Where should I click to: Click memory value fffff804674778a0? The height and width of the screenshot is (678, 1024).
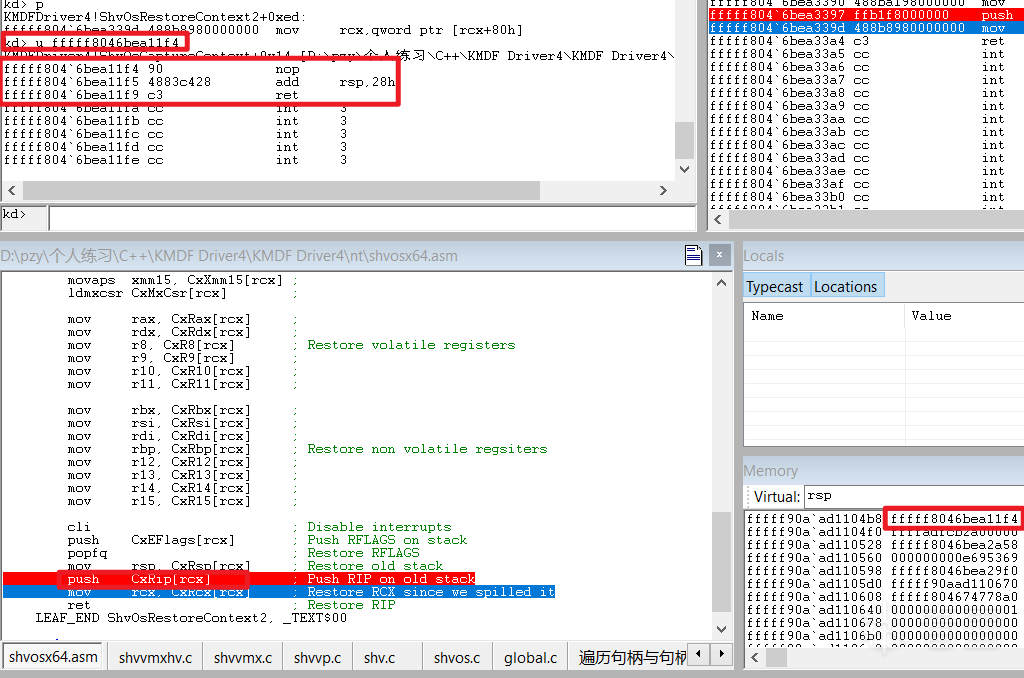(953, 597)
